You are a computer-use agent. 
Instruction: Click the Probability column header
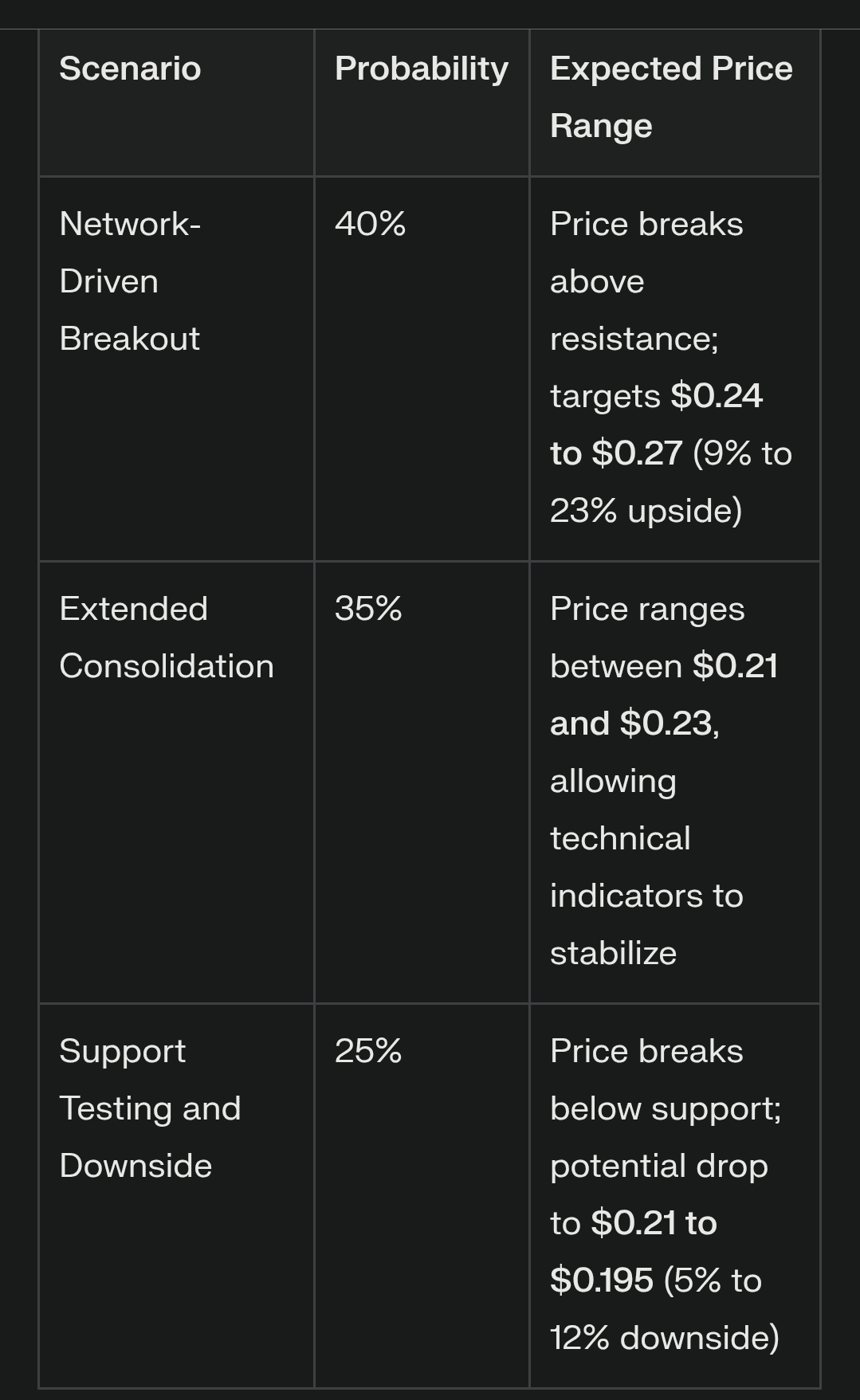tap(421, 69)
